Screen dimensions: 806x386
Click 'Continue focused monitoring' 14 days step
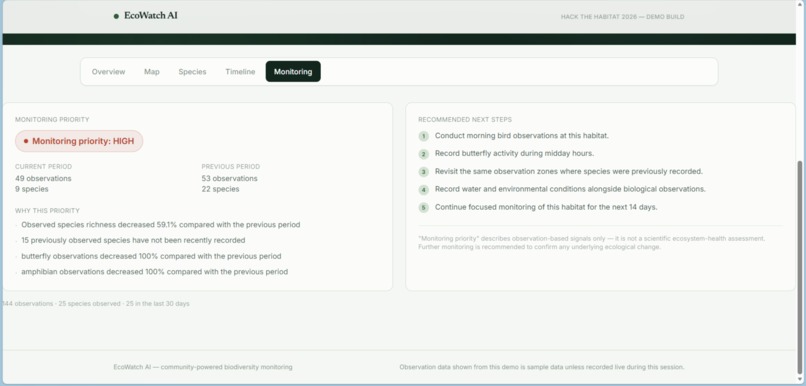(x=546, y=207)
